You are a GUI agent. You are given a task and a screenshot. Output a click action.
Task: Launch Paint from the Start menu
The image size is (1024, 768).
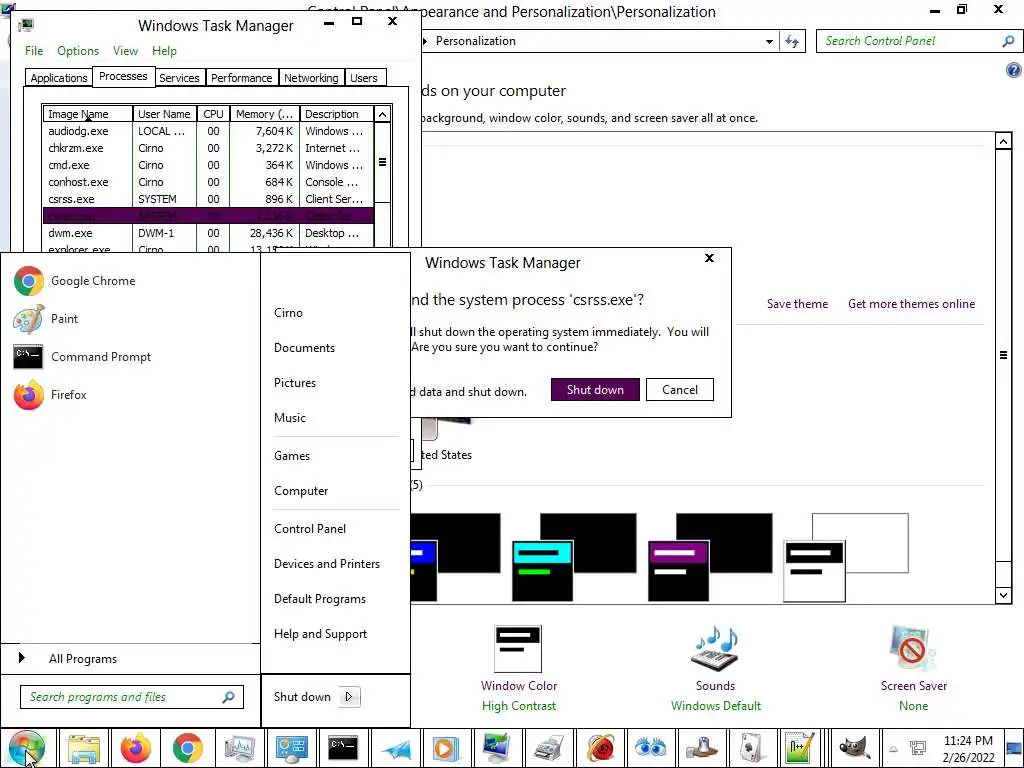coord(46,319)
